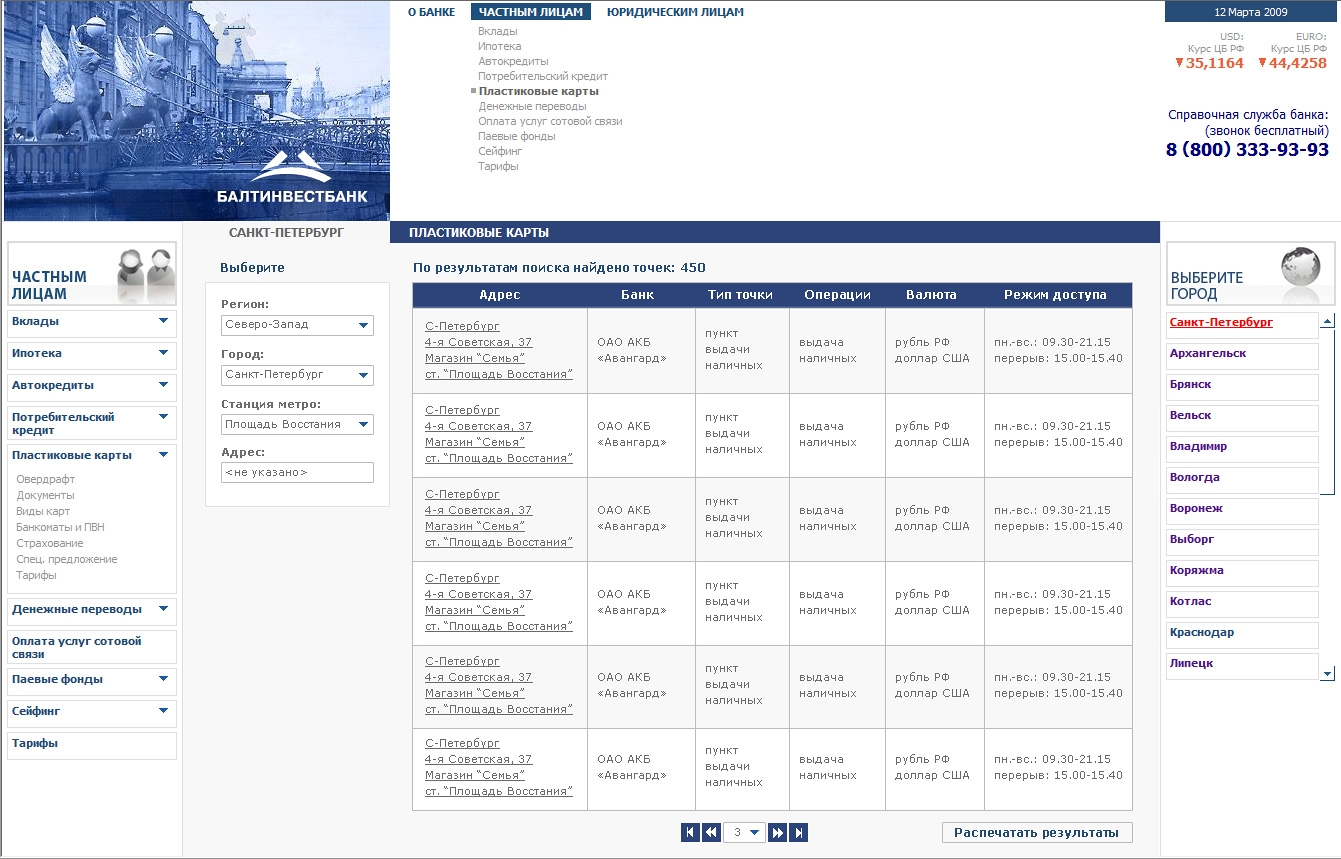1341x859 pixels.
Task: Expand Ипотека section in left sidebar
Action: click(x=163, y=354)
